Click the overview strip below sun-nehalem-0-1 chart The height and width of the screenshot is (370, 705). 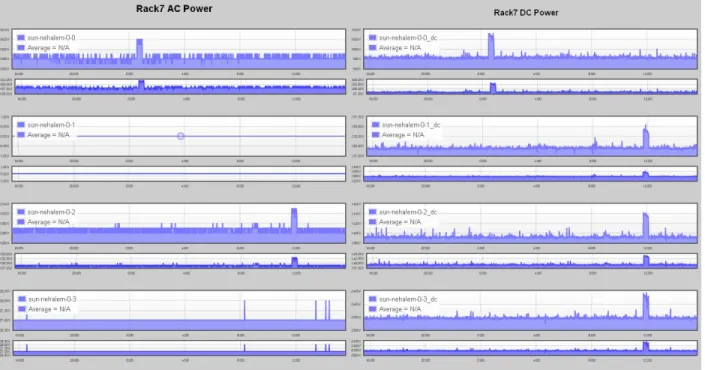179,174
